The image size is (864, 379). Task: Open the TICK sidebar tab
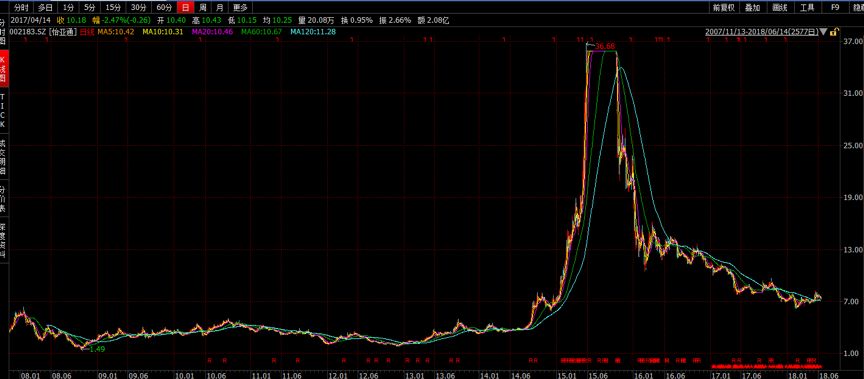pos(3,110)
